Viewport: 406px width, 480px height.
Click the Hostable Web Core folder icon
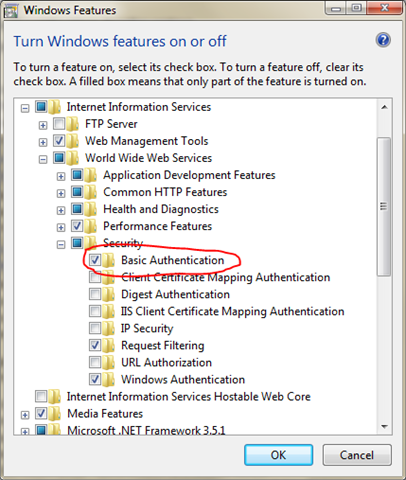point(54,396)
